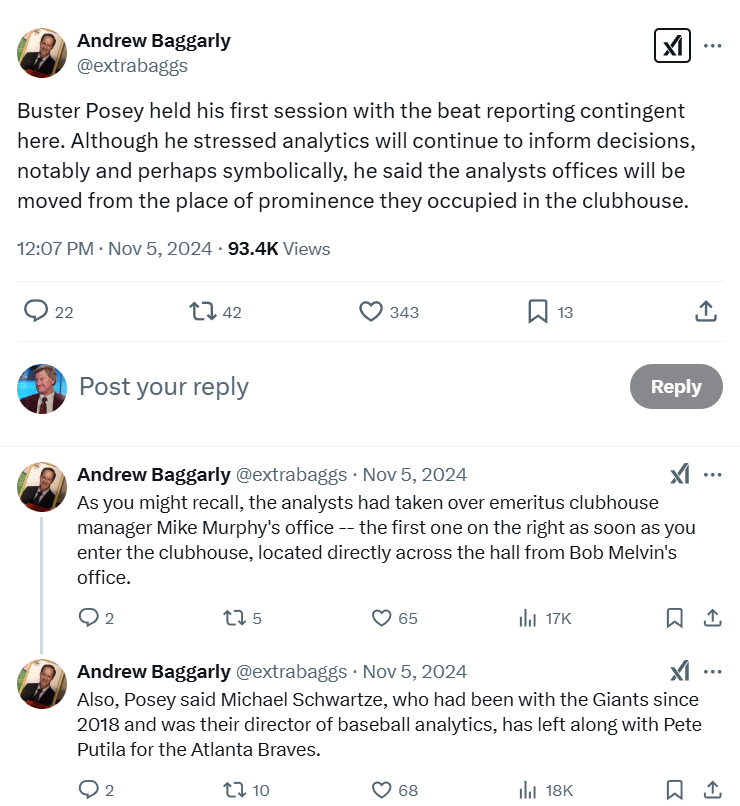View analytics showing 18K views
This screenshot has width=740, height=806.
pos(528,790)
